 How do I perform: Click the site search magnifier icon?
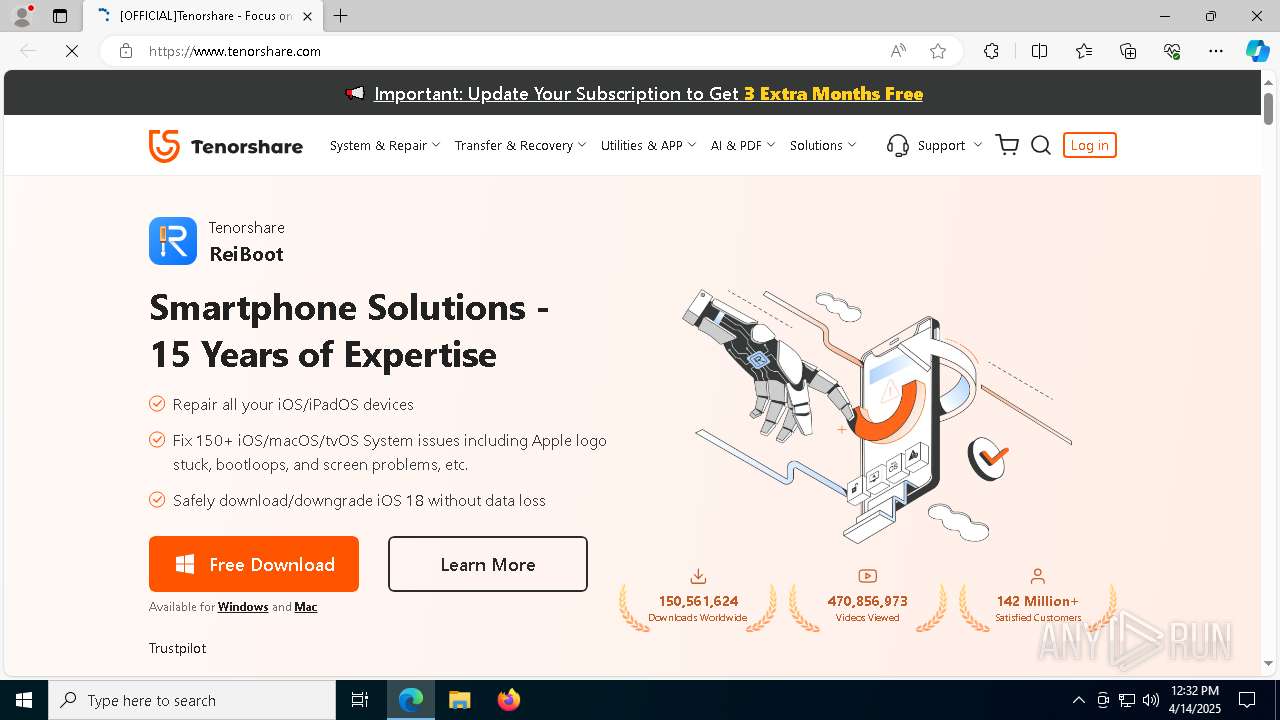[1040, 145]
